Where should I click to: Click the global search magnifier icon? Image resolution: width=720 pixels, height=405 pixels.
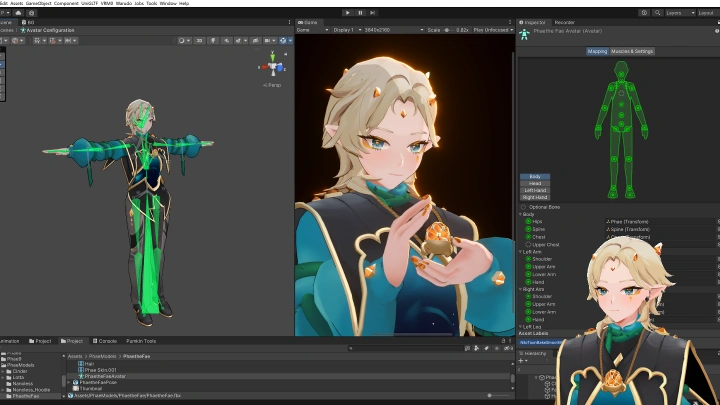[658, 13]
